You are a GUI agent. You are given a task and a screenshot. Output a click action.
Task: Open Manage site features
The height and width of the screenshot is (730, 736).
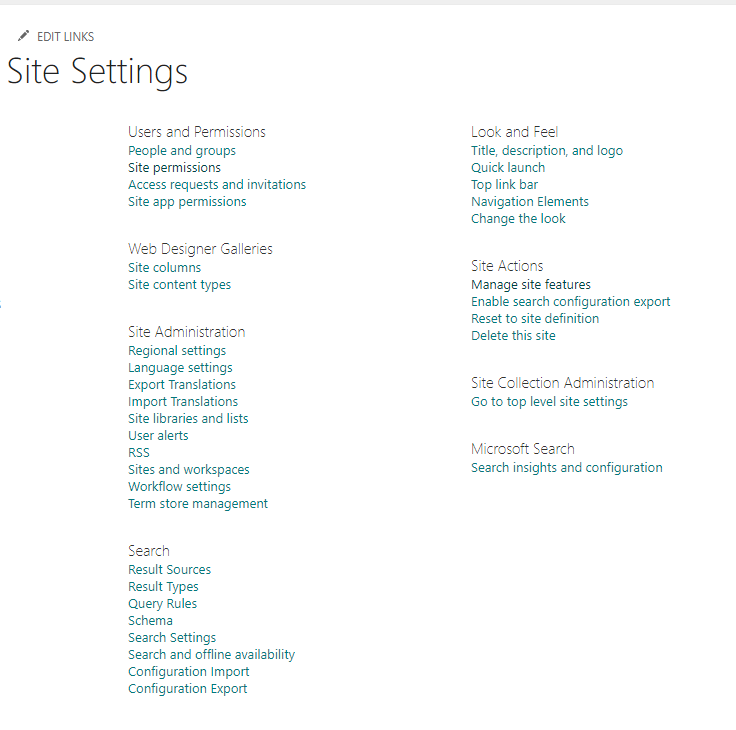[x=531, y=285]
